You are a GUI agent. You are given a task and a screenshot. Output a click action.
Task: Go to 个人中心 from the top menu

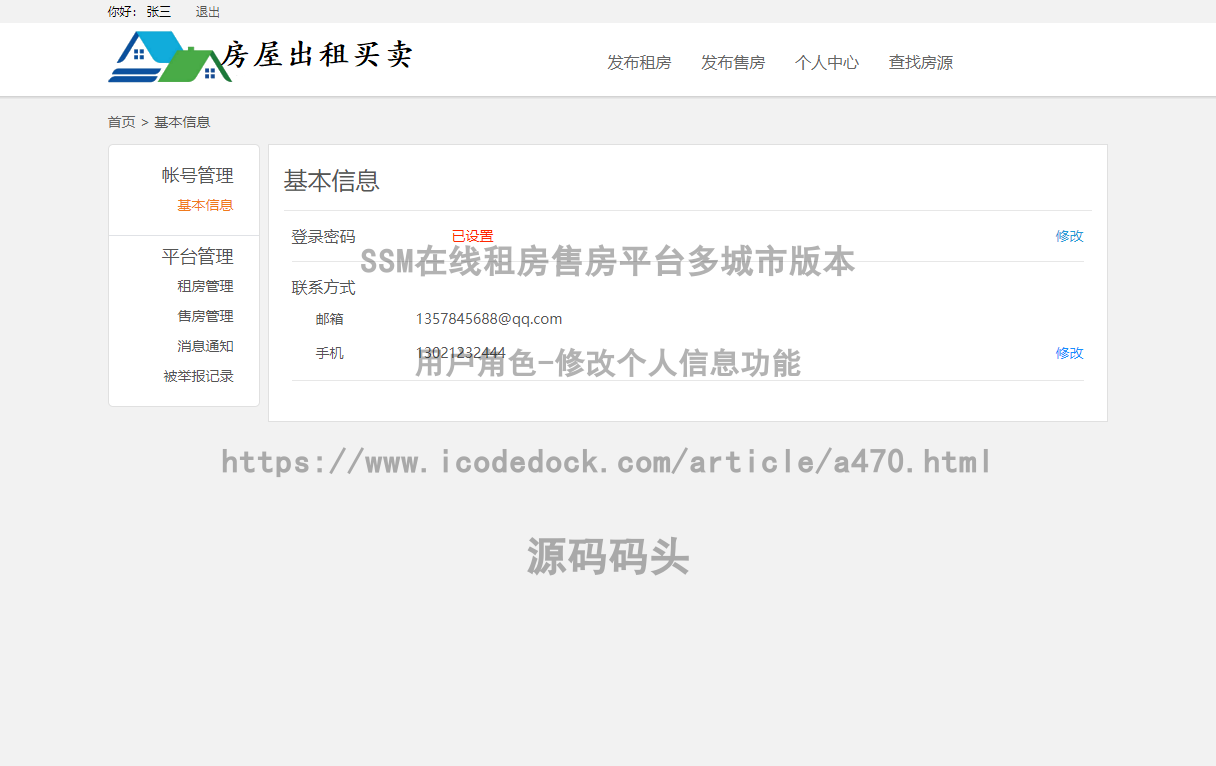tap(827, 62)
